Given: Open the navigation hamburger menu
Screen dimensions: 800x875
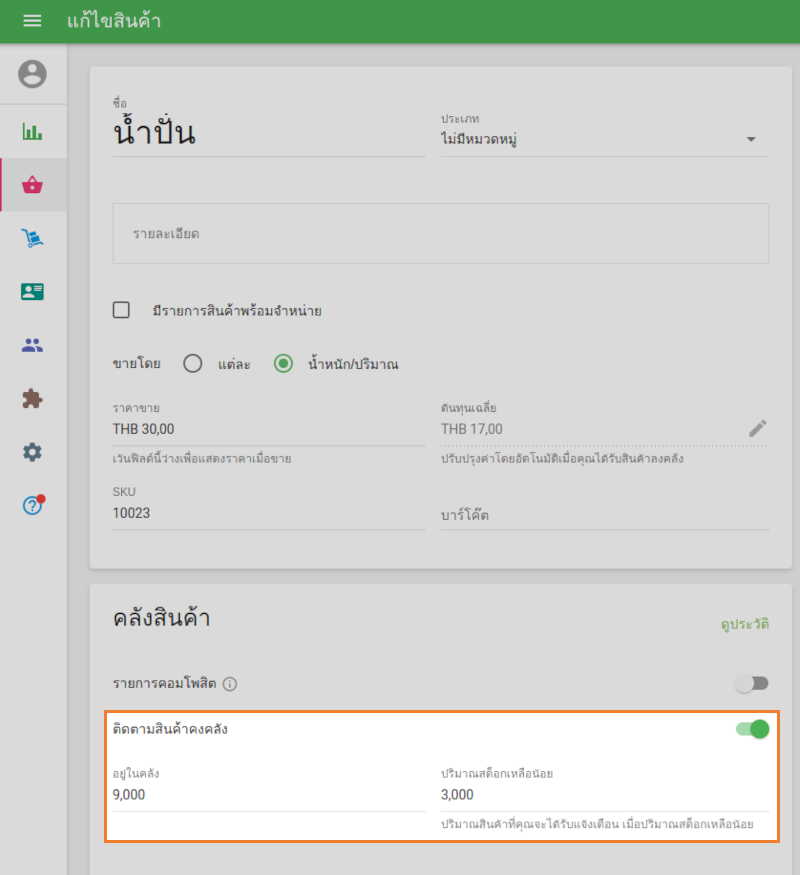Looking at the screenshot, I should point(32,20).
